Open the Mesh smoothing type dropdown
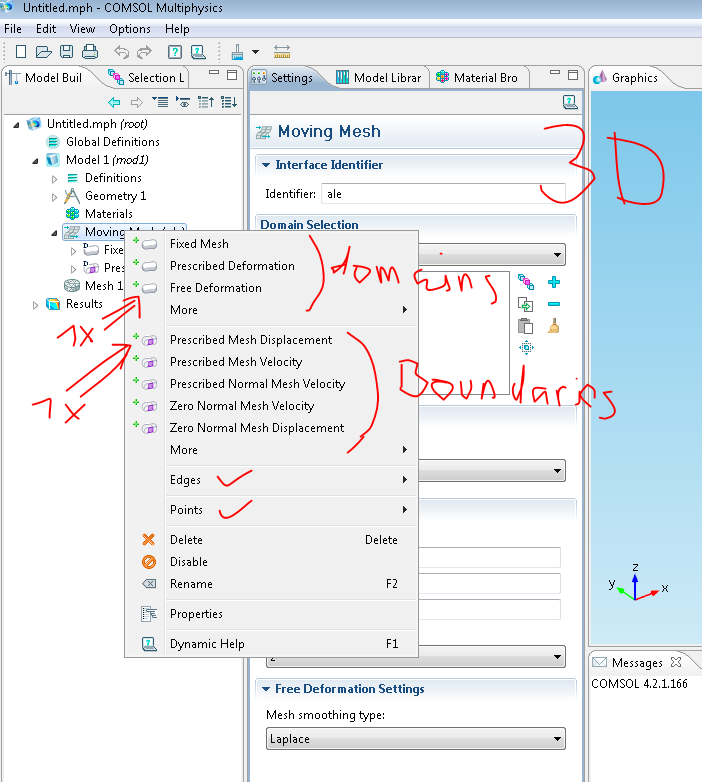This screenshot has height=782, width=702. 416,739
